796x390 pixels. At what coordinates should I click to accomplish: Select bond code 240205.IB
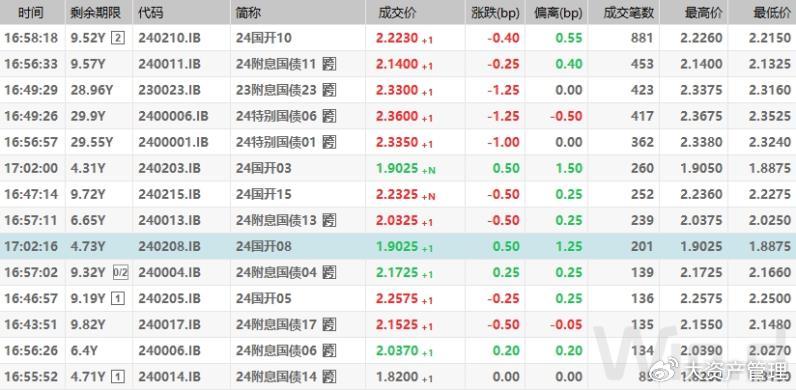pyautogui.click(x=170, y=299)
